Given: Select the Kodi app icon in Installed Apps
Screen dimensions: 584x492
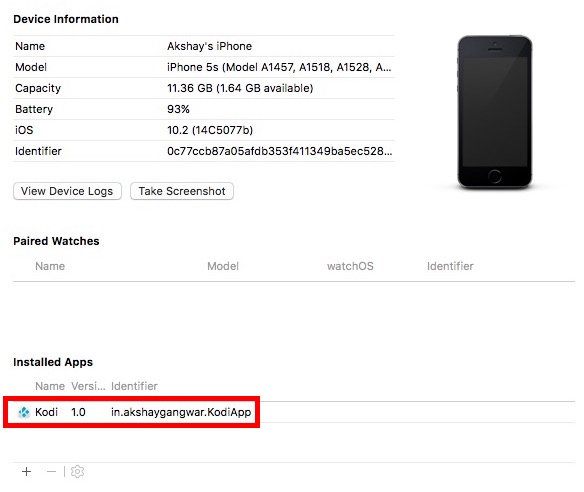Looking at the screenshot, I should 24,412.
